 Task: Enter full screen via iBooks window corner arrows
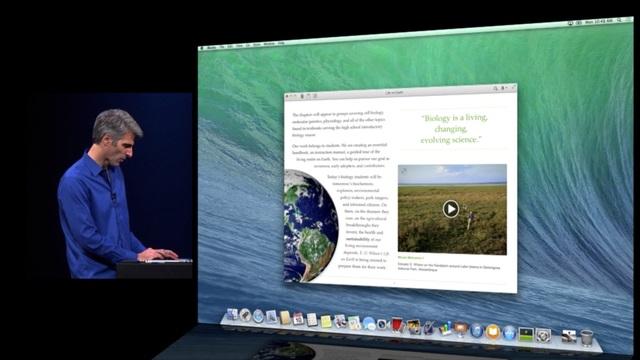pyautogui.click(x=513, y=87)
